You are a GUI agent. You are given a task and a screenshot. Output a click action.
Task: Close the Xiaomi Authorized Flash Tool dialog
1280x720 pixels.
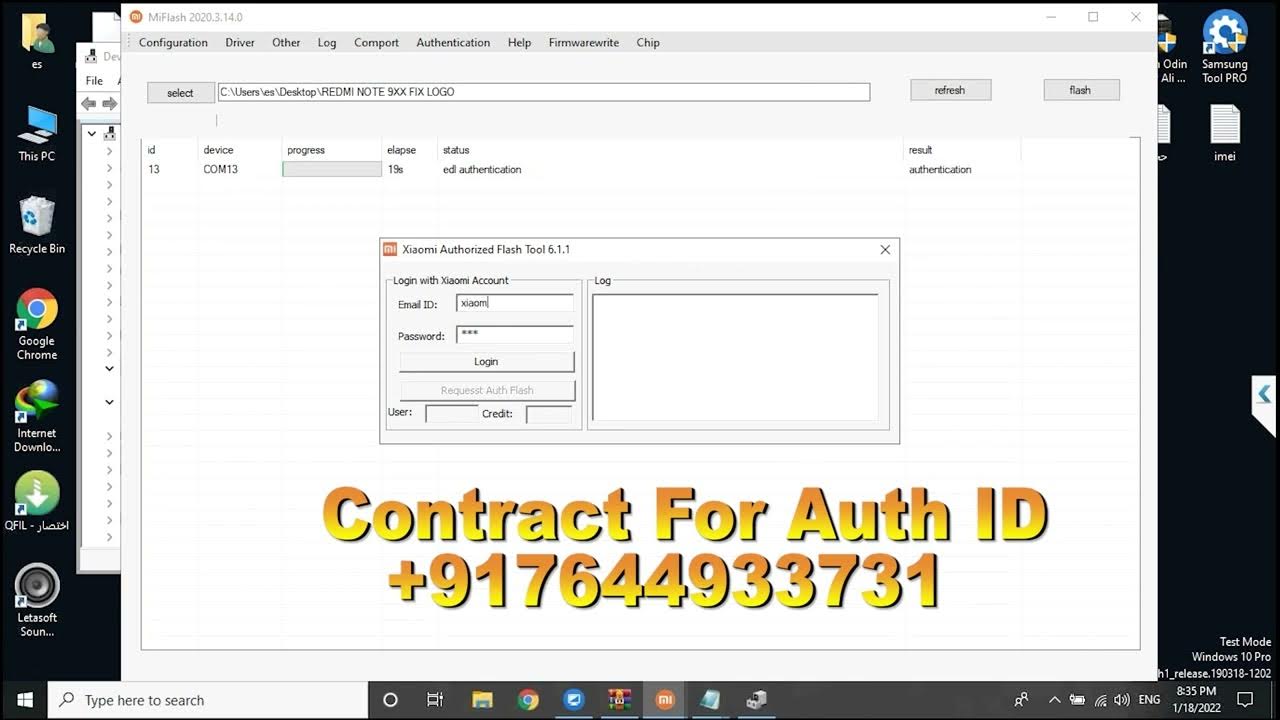[885, 249]
